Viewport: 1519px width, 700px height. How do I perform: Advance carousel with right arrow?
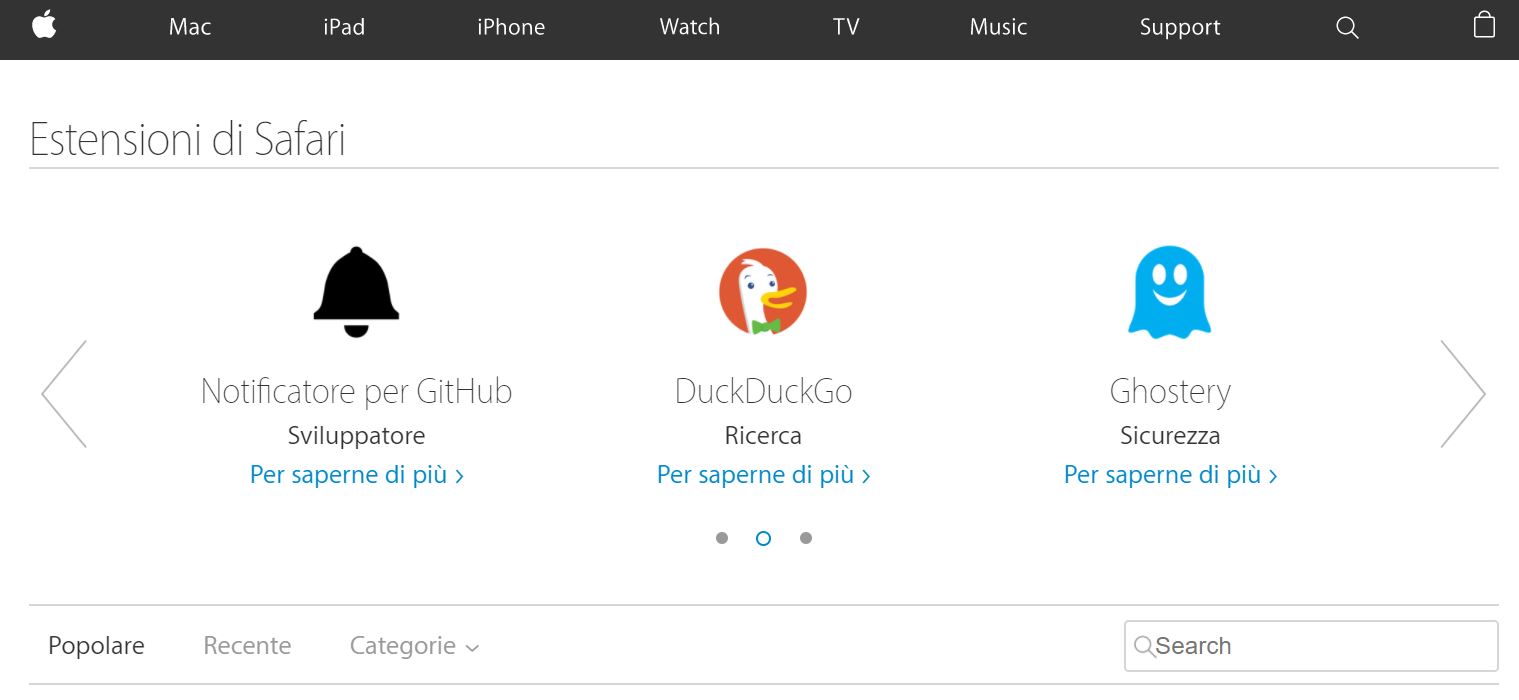(x=1462, y=394)
